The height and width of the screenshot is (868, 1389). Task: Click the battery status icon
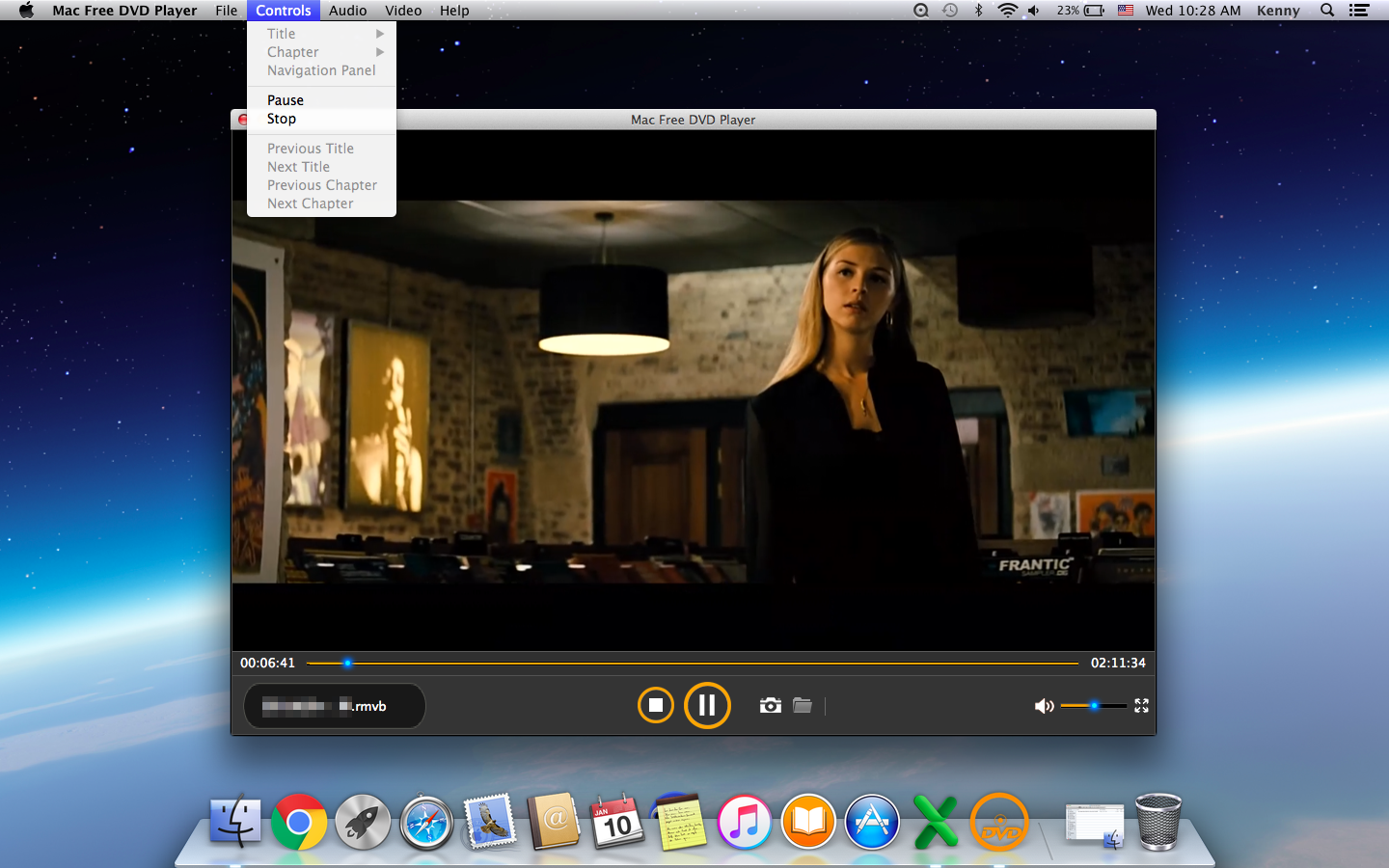pyautogui.click(x=1094, y=11)
